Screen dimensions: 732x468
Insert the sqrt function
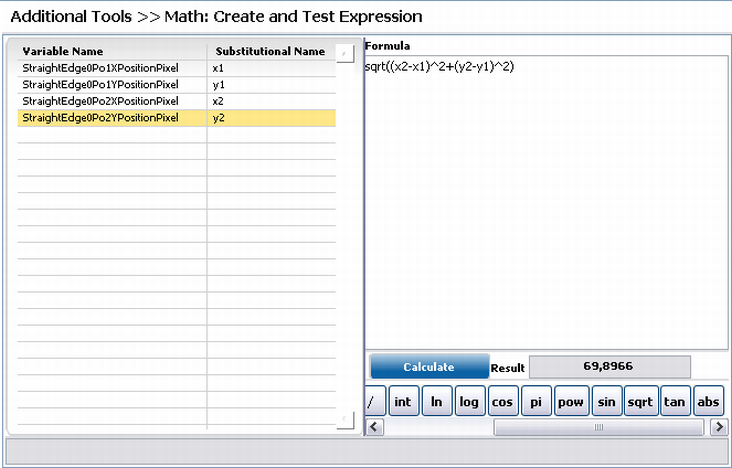coord(640,401)
